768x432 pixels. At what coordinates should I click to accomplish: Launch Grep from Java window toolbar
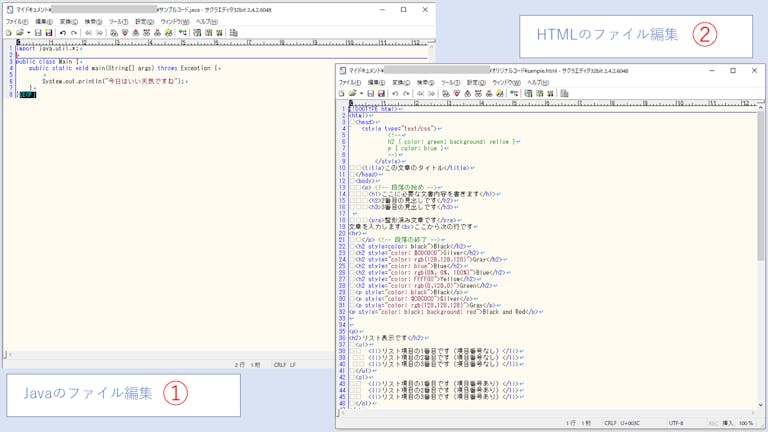pos(168,33)
